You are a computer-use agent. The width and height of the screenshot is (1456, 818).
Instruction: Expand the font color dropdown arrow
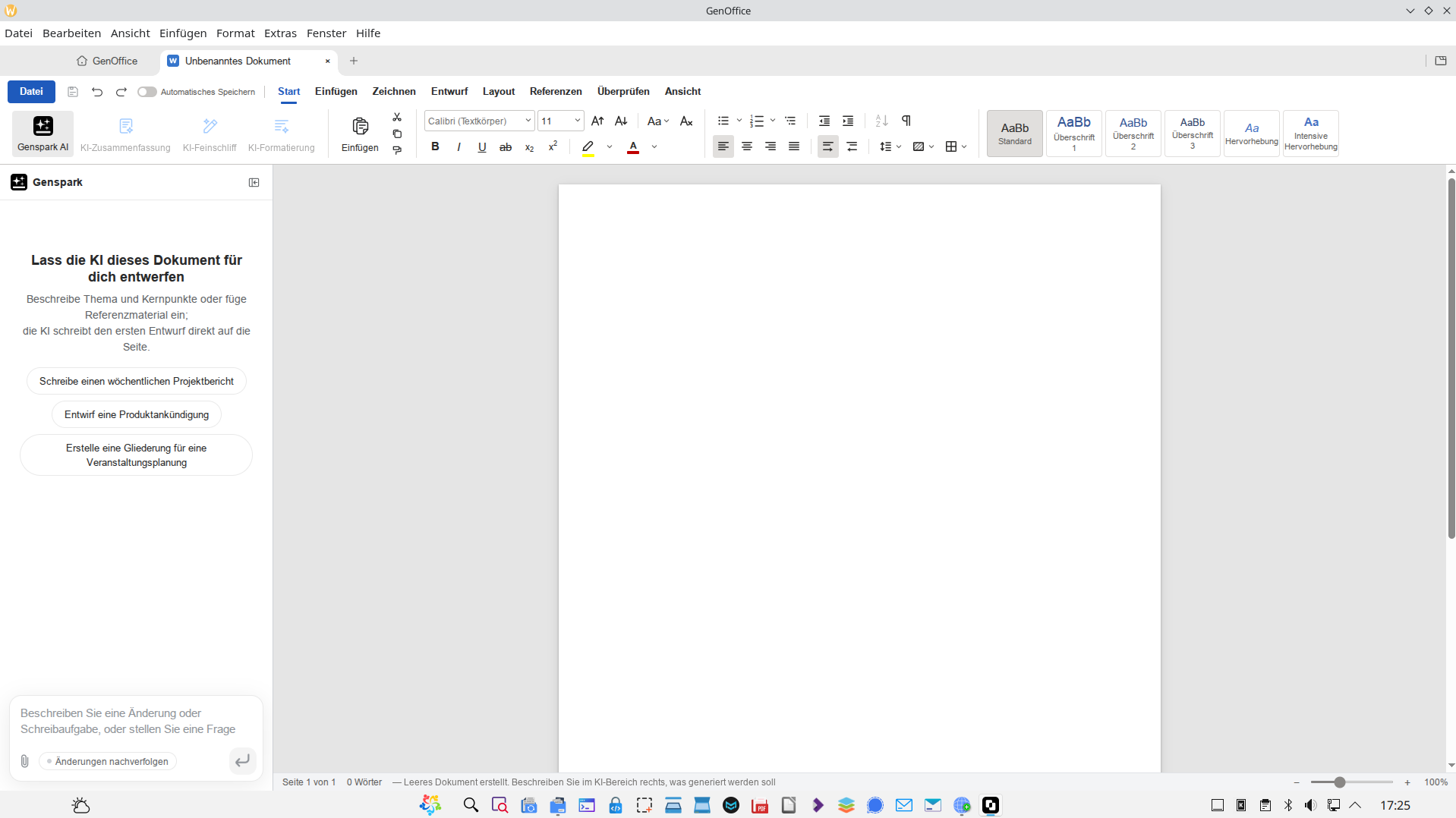(x=654, y=146)
